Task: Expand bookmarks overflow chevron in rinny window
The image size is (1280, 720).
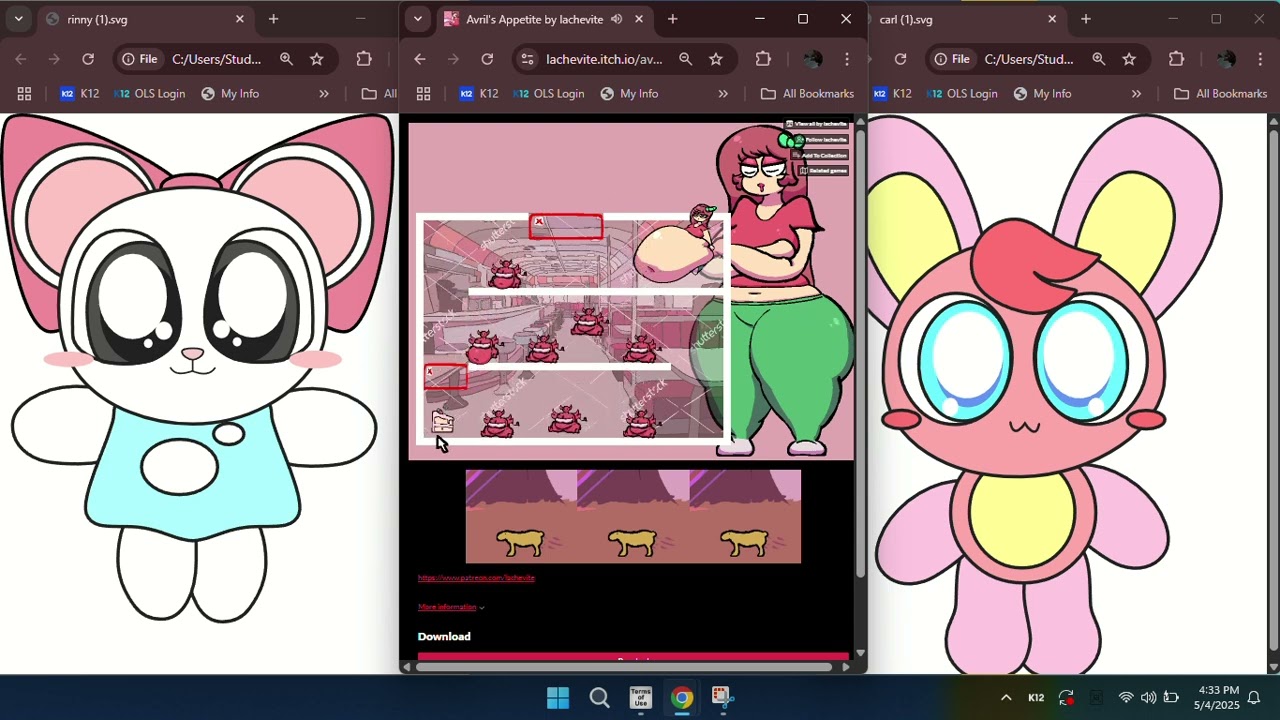Action: (x=324, y=94)
